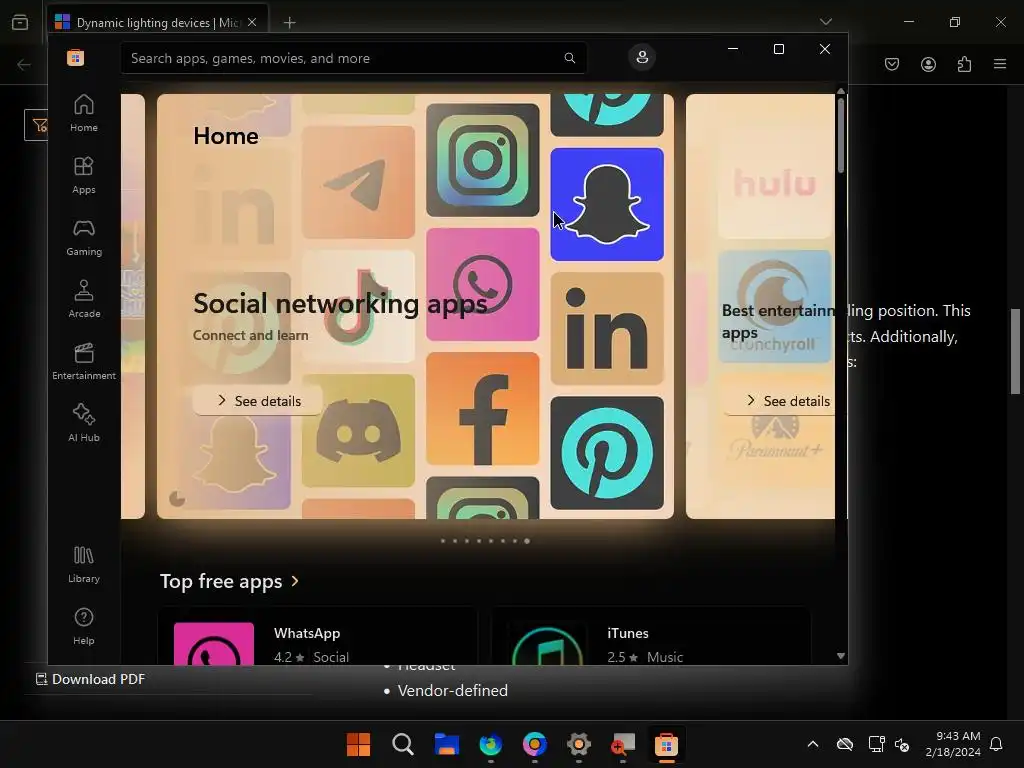Open the Apps section in sidebar
The image size is (1024, 768).
point(84,176)
